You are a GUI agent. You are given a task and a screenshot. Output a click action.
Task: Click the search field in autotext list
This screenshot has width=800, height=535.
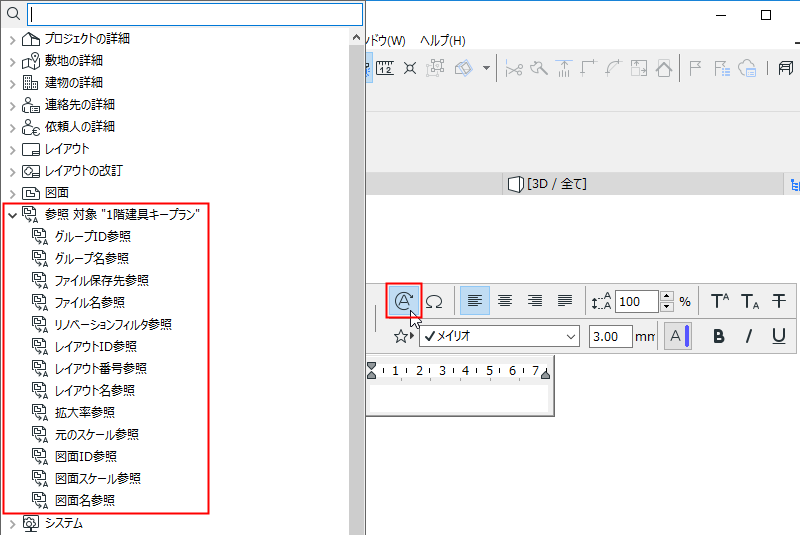(195, 14)
